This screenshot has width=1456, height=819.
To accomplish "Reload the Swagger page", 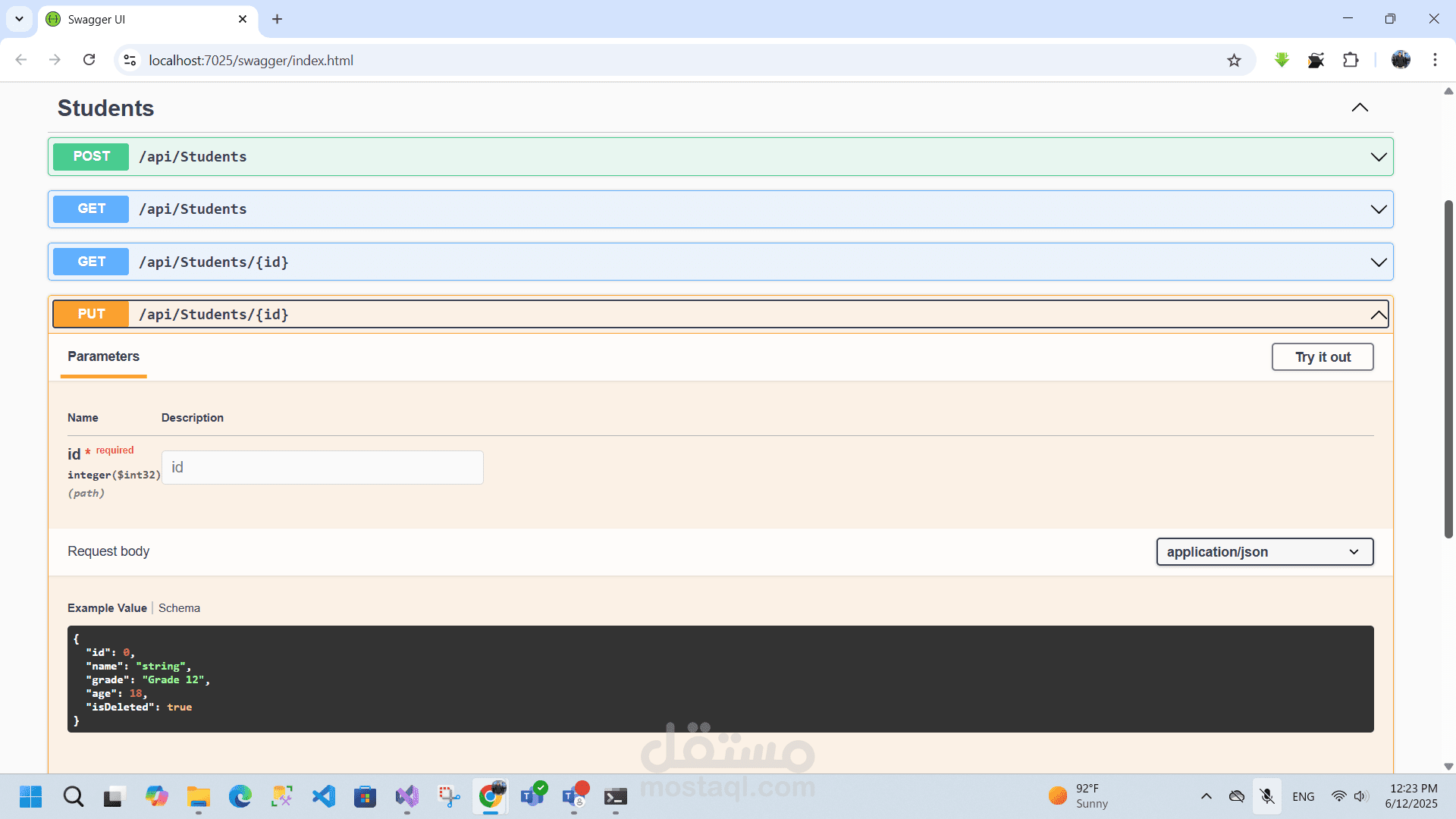I will tap(89, 60).
